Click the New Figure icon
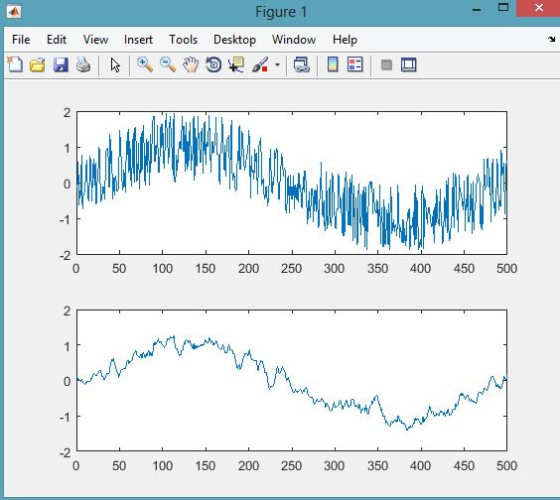Image resolution: width=560 pixels, height=500 pixels. pos(15,65)
